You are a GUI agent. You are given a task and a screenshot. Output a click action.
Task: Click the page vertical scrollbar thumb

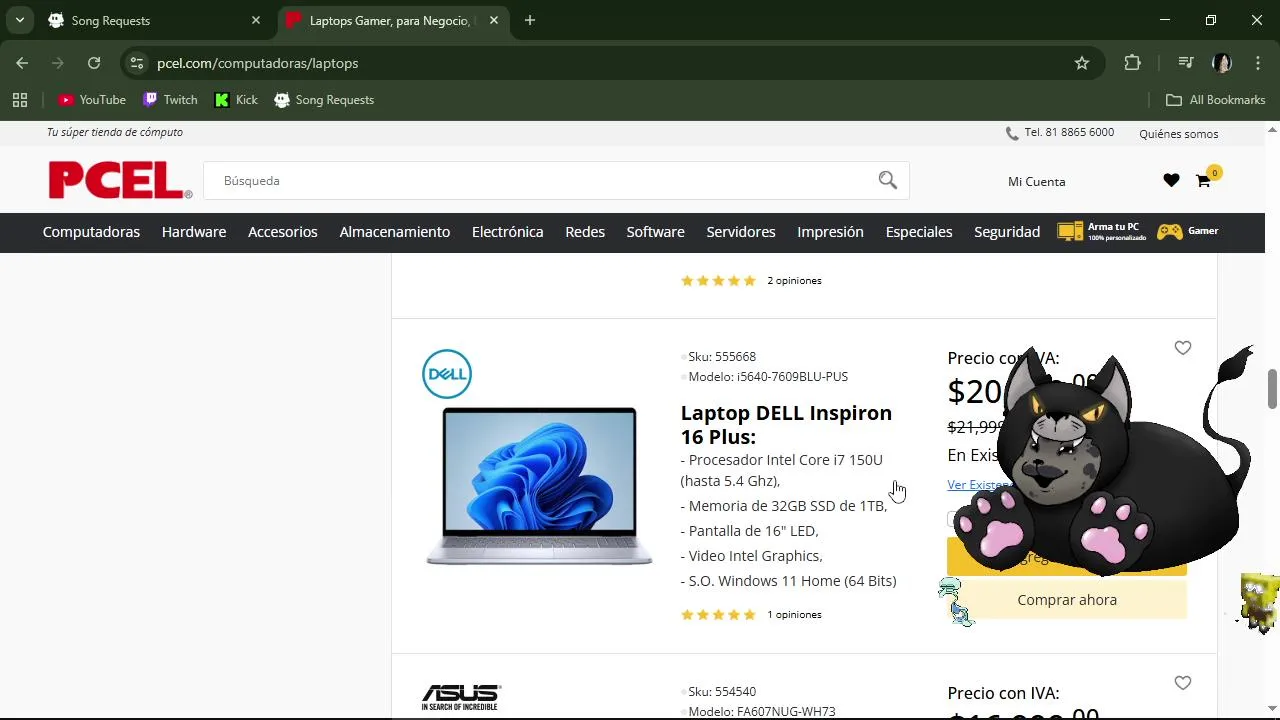point(1272,388)
